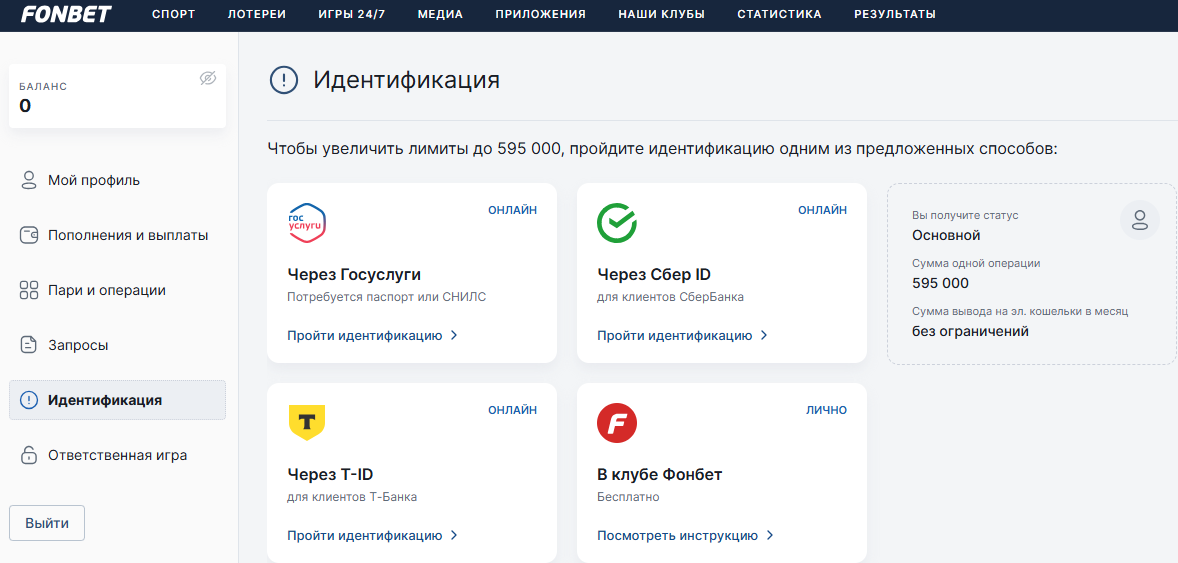Image resolution: width=1178 pixels, height=563 pixels.
Task: Click the Основной status text
Action: [x=947, y=235]
